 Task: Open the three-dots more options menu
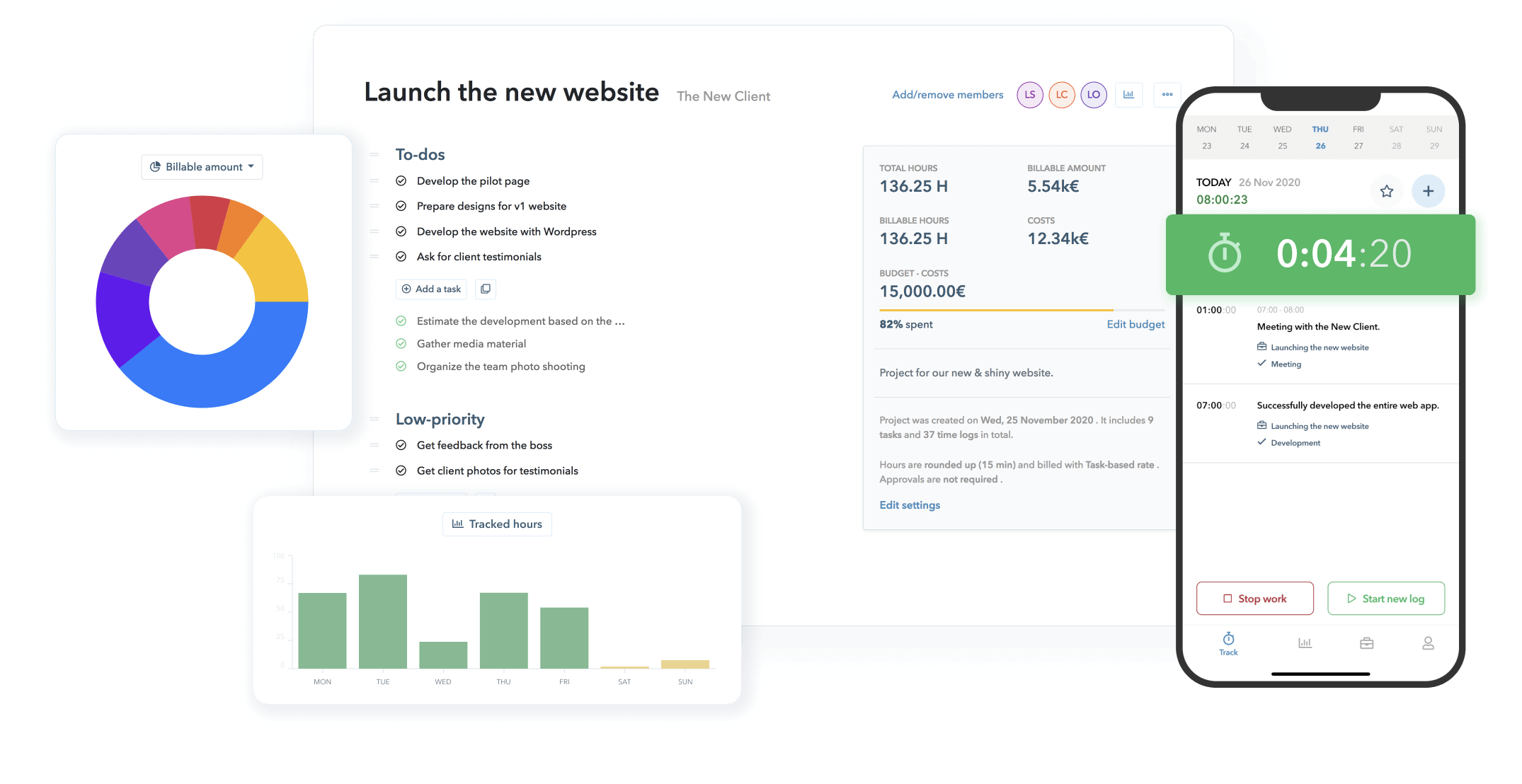click(x=1167, y=95)
